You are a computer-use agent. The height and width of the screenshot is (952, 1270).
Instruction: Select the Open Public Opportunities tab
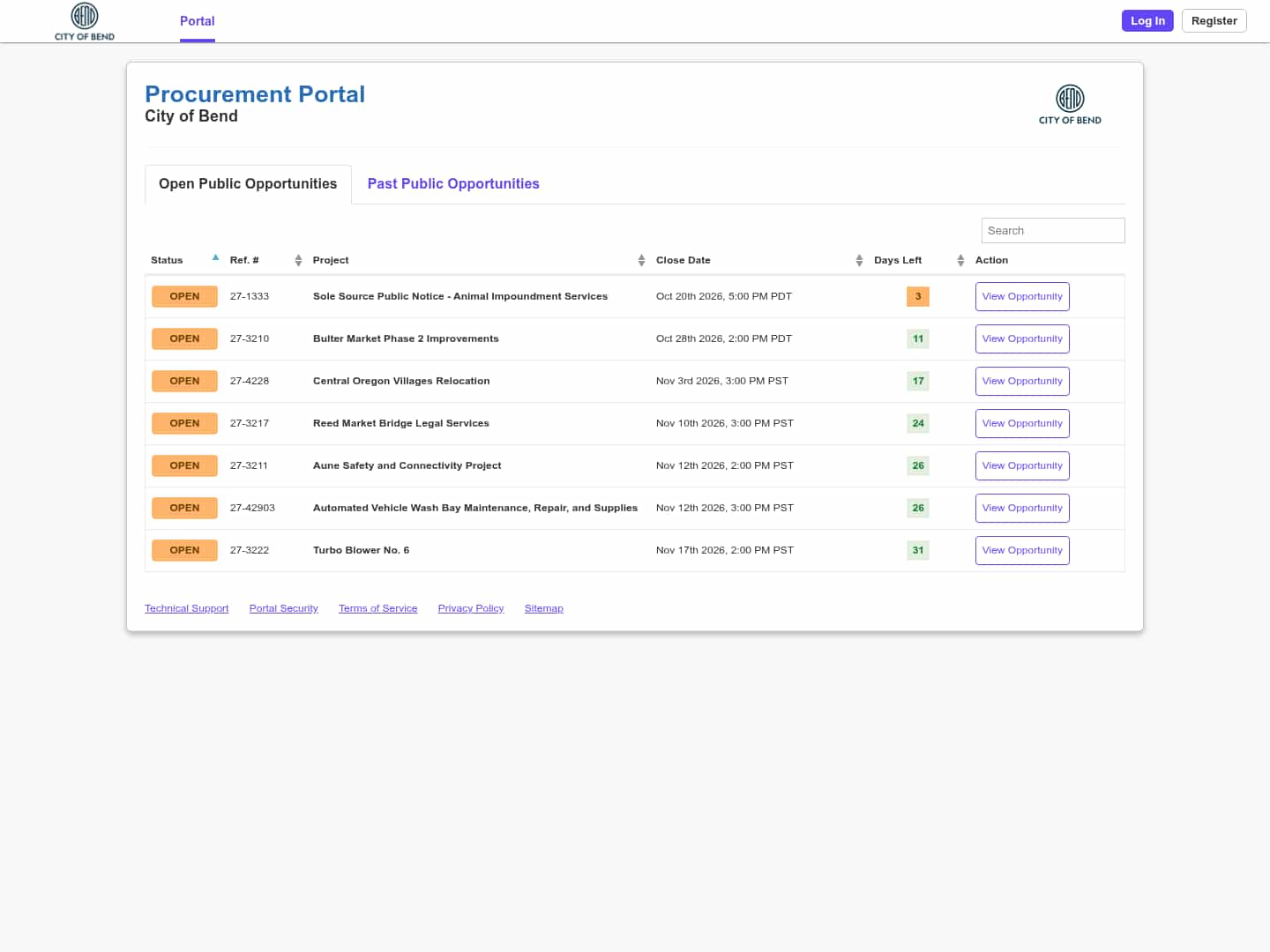click(248, 183)
